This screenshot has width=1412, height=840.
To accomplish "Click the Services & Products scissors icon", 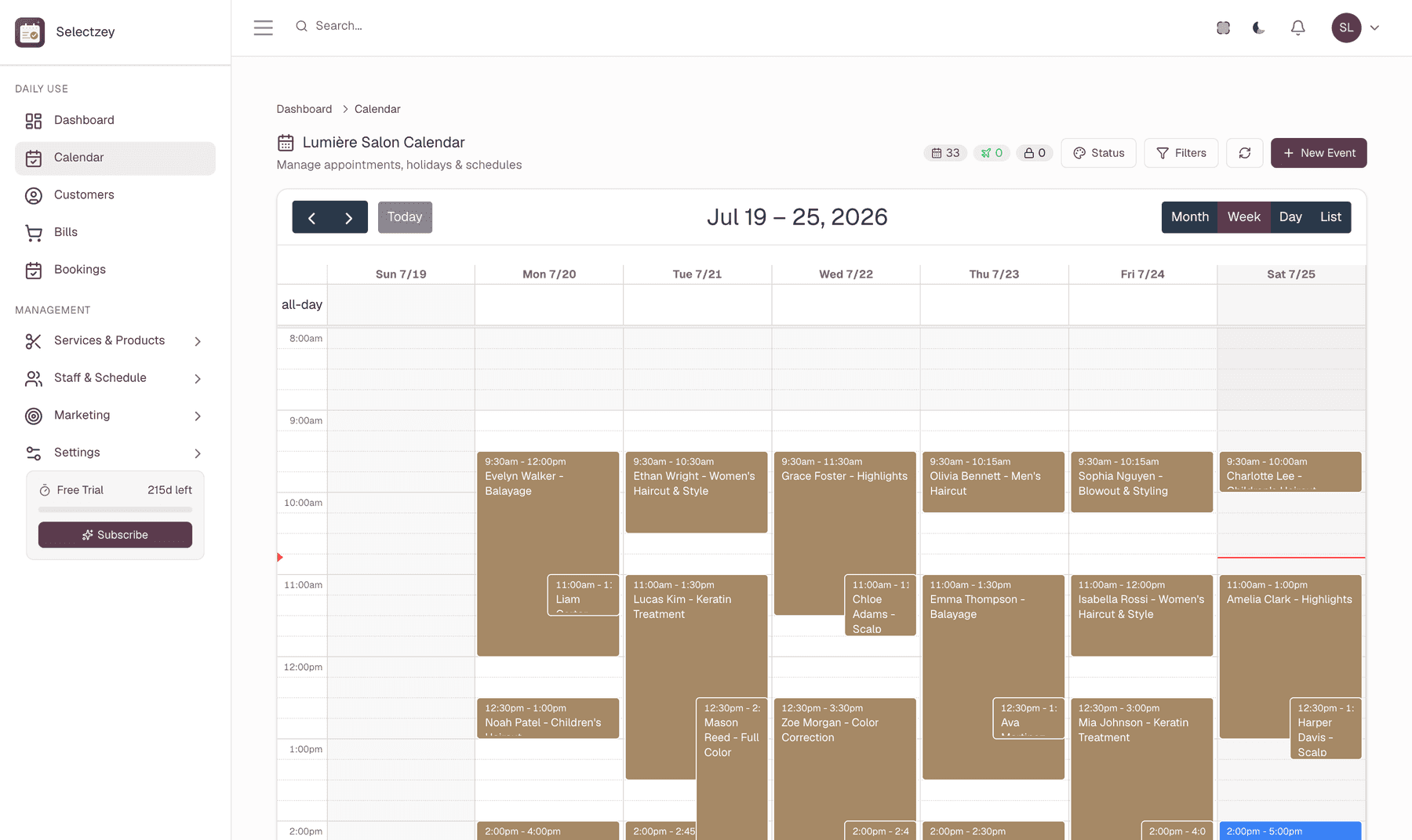I will (x=34, y=341).
